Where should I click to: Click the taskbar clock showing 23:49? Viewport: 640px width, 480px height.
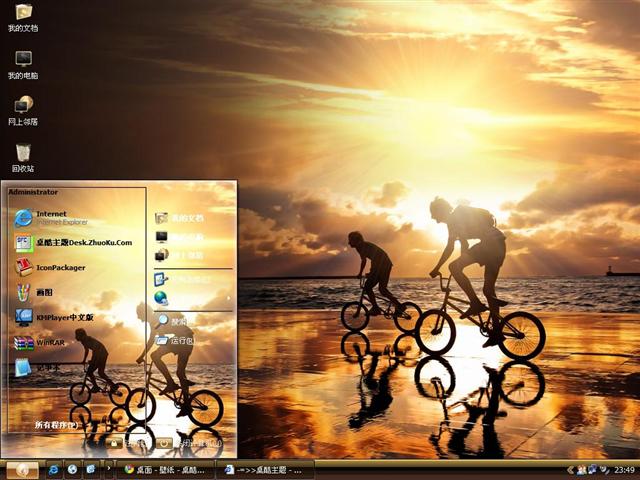point(624,469)
